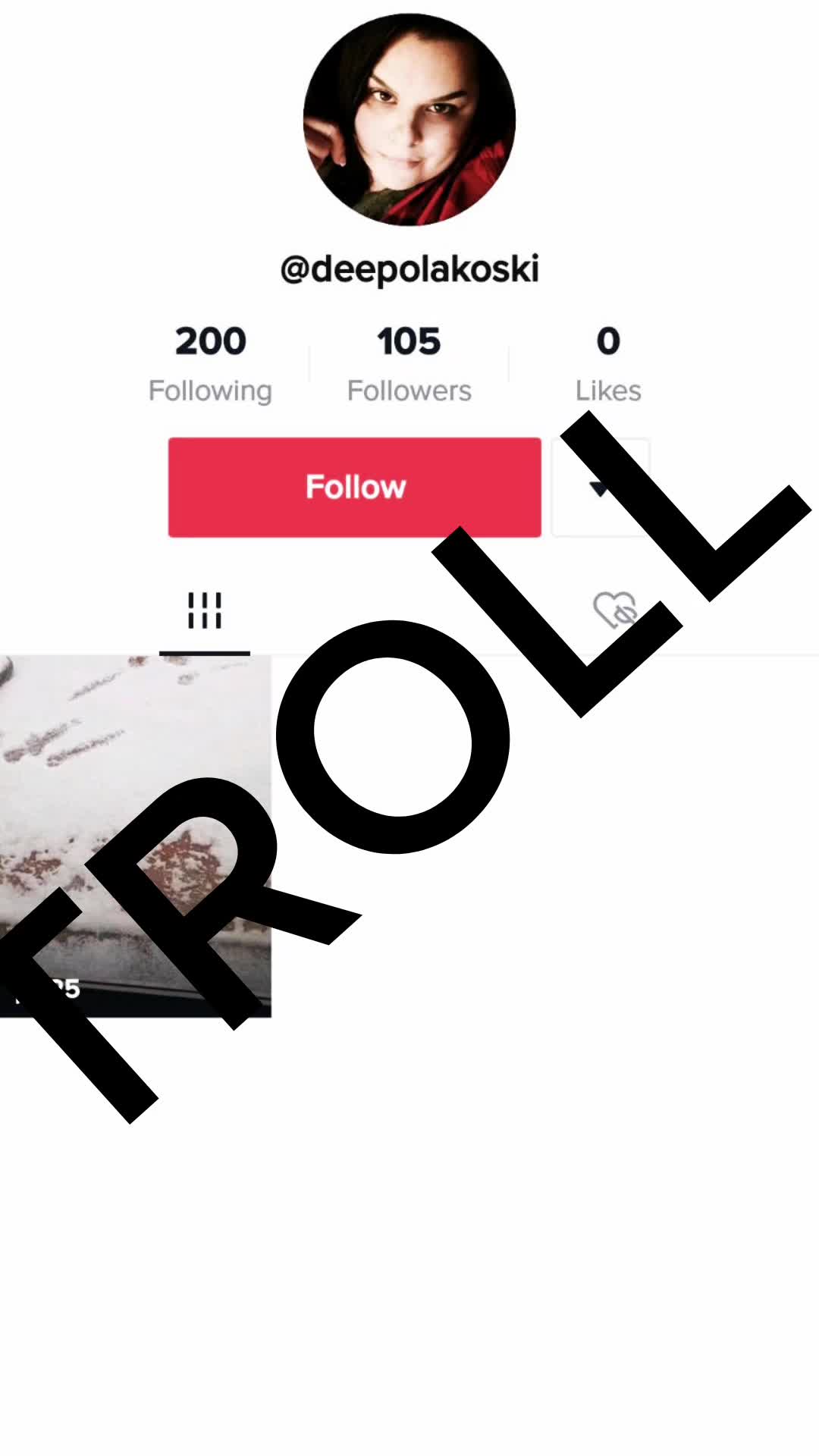
Task: Open the 105 Followers count
Action: pyautogui.click(x=409, y=341)
